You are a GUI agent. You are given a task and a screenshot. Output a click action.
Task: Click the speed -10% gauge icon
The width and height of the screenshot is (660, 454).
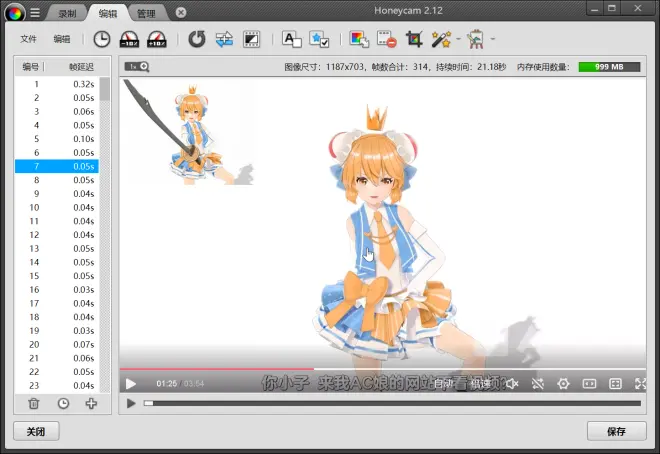coord(129,39)
